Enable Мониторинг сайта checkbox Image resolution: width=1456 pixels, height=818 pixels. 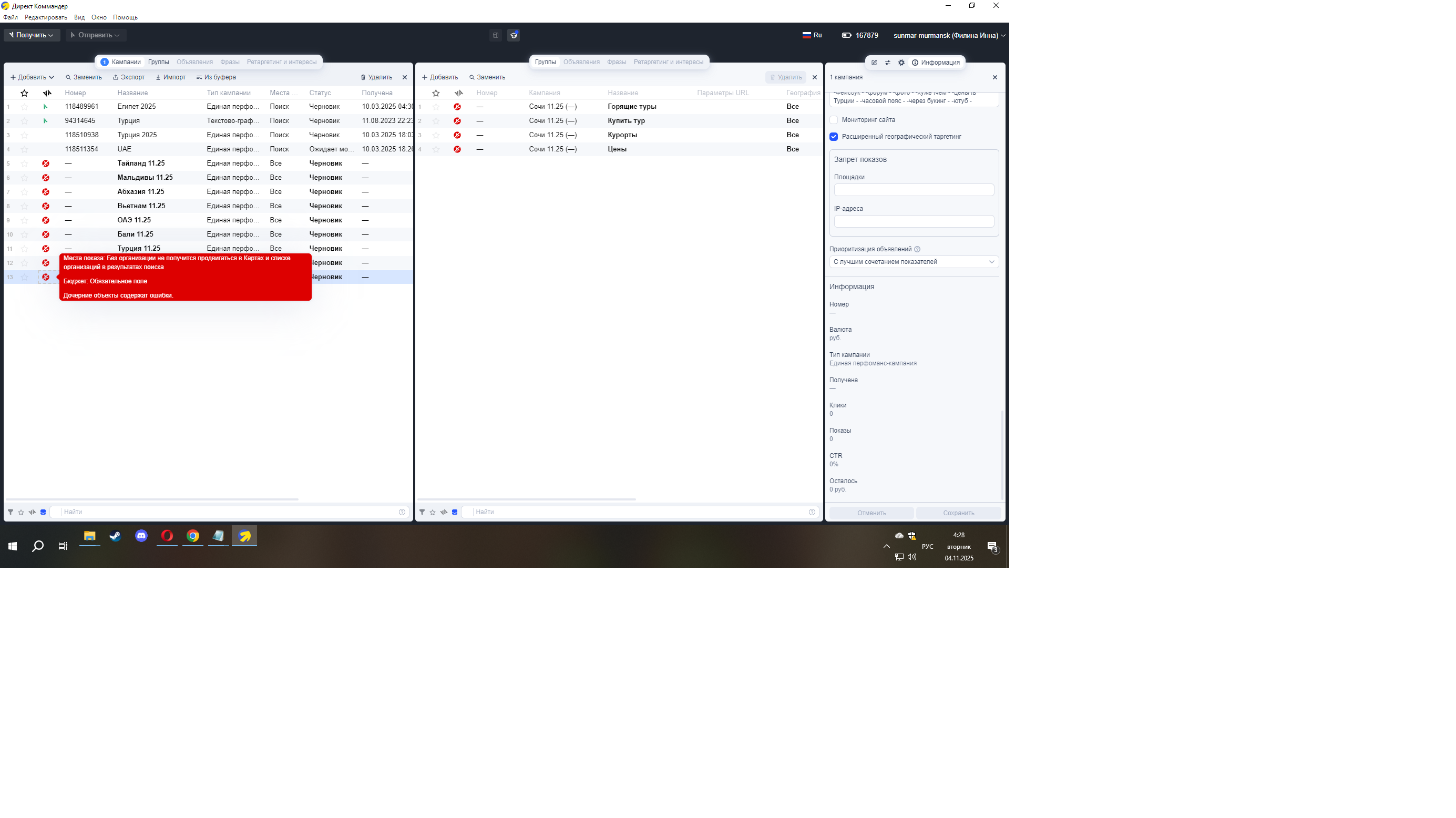834,120
